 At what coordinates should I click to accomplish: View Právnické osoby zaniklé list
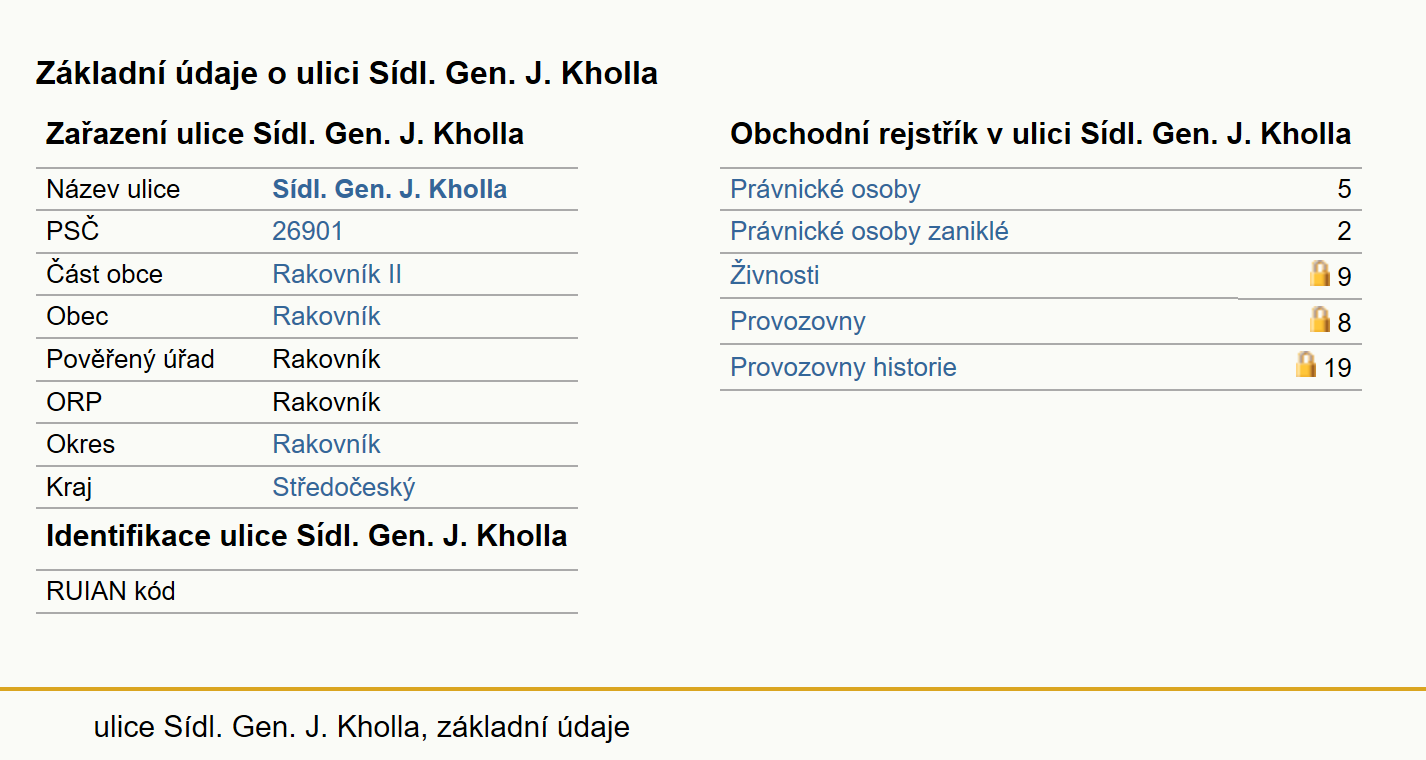(x=869, y=232)
